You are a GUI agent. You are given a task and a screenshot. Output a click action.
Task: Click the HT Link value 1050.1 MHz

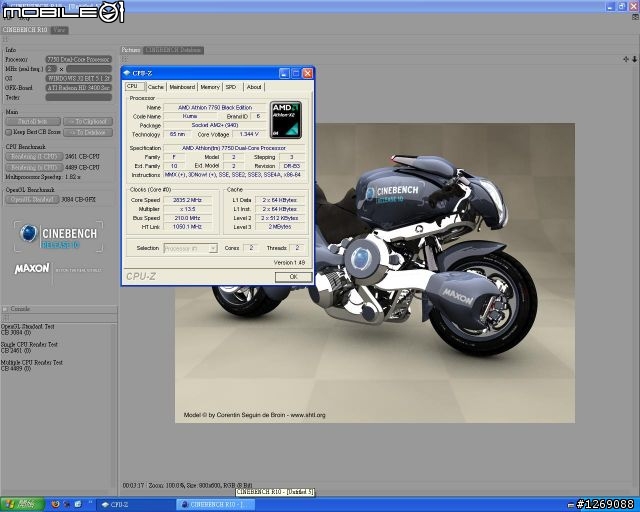click(x=187, y=227)
